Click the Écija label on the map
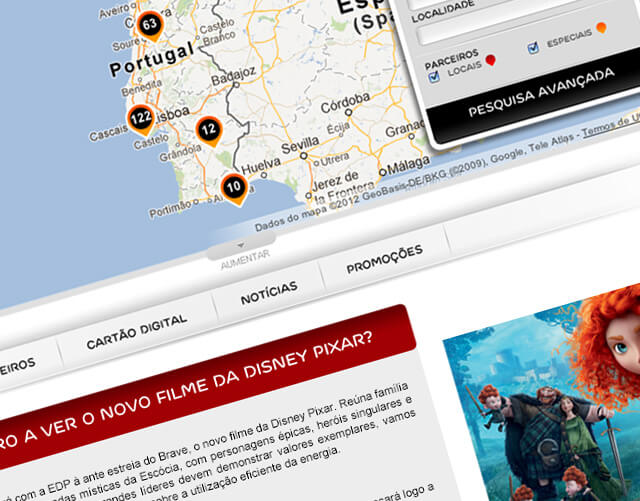Screen dimensions: 640x501 (338, 128)
